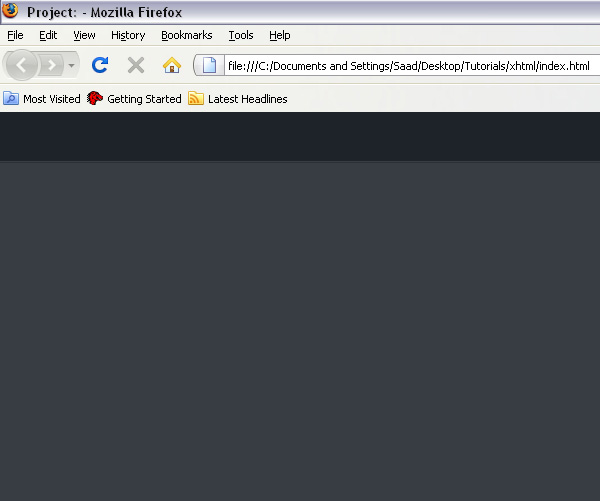
Task: Click the Latest Headlines RSS feed icon
Action: 196,98
